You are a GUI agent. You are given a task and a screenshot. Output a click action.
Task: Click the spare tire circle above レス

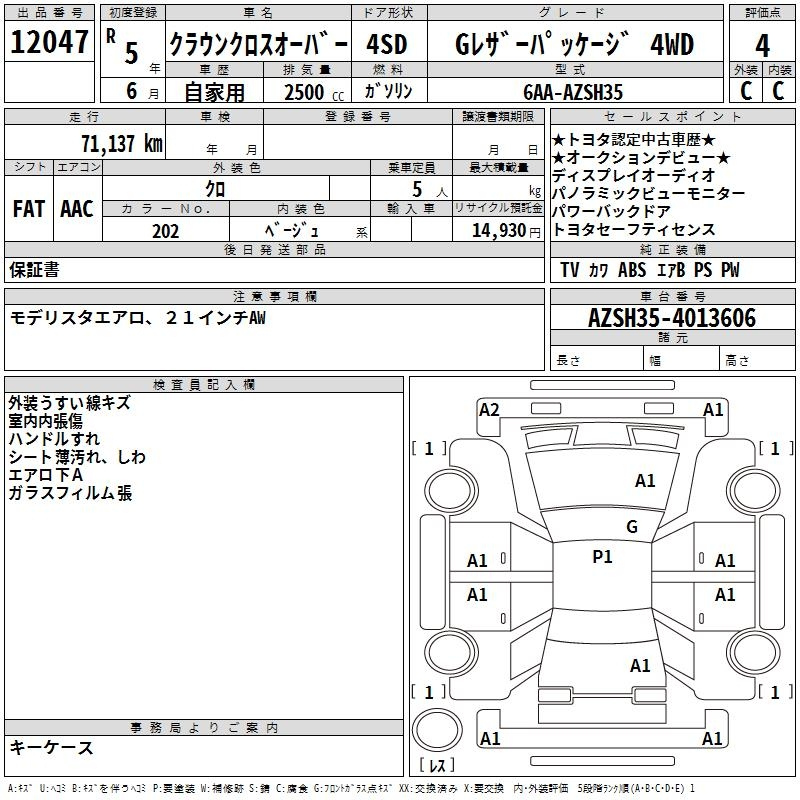click(x=437, y=730)
